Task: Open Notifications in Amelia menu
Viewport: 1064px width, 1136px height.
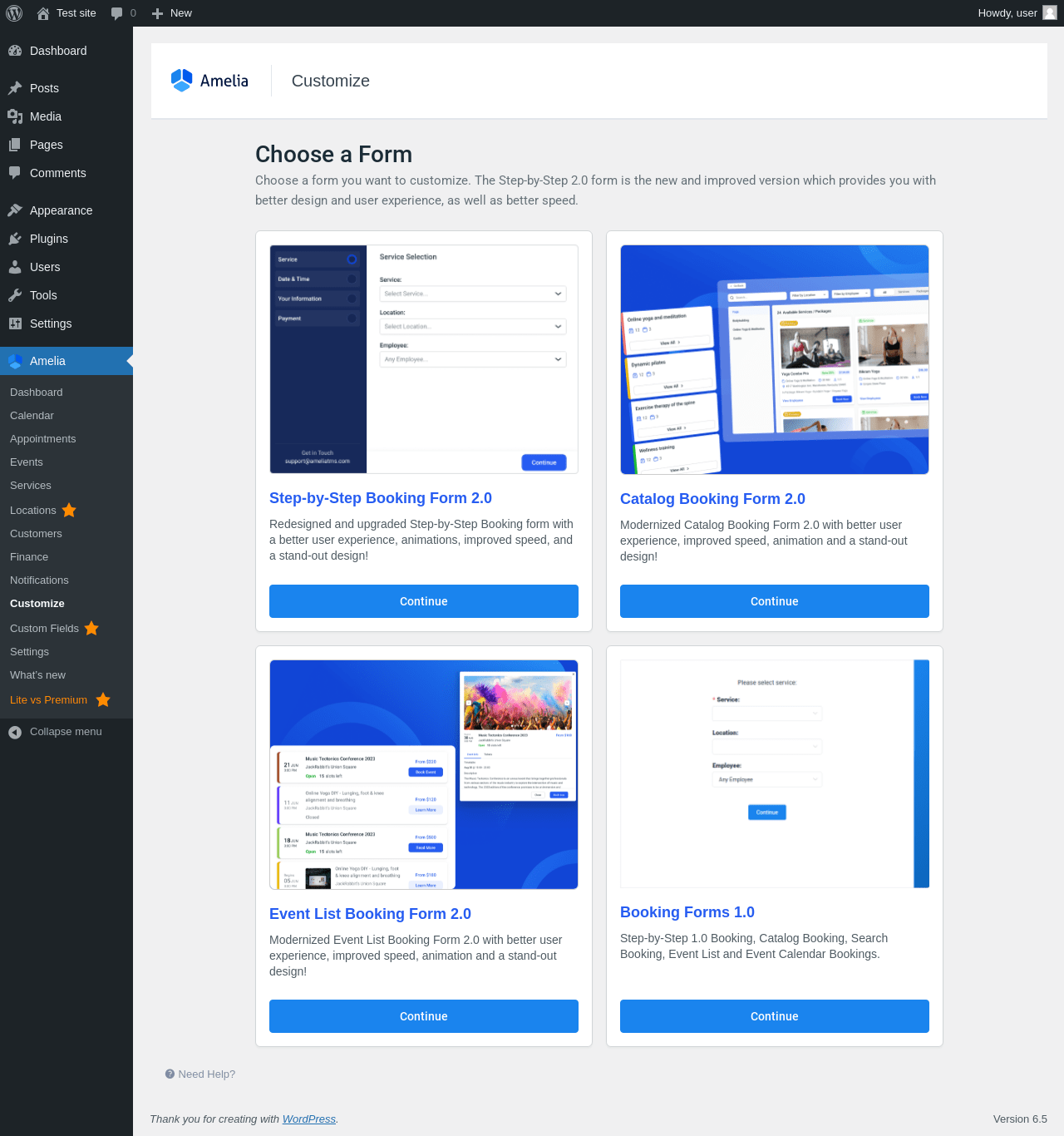Action: pyautogui.click(x=39, y=580)
